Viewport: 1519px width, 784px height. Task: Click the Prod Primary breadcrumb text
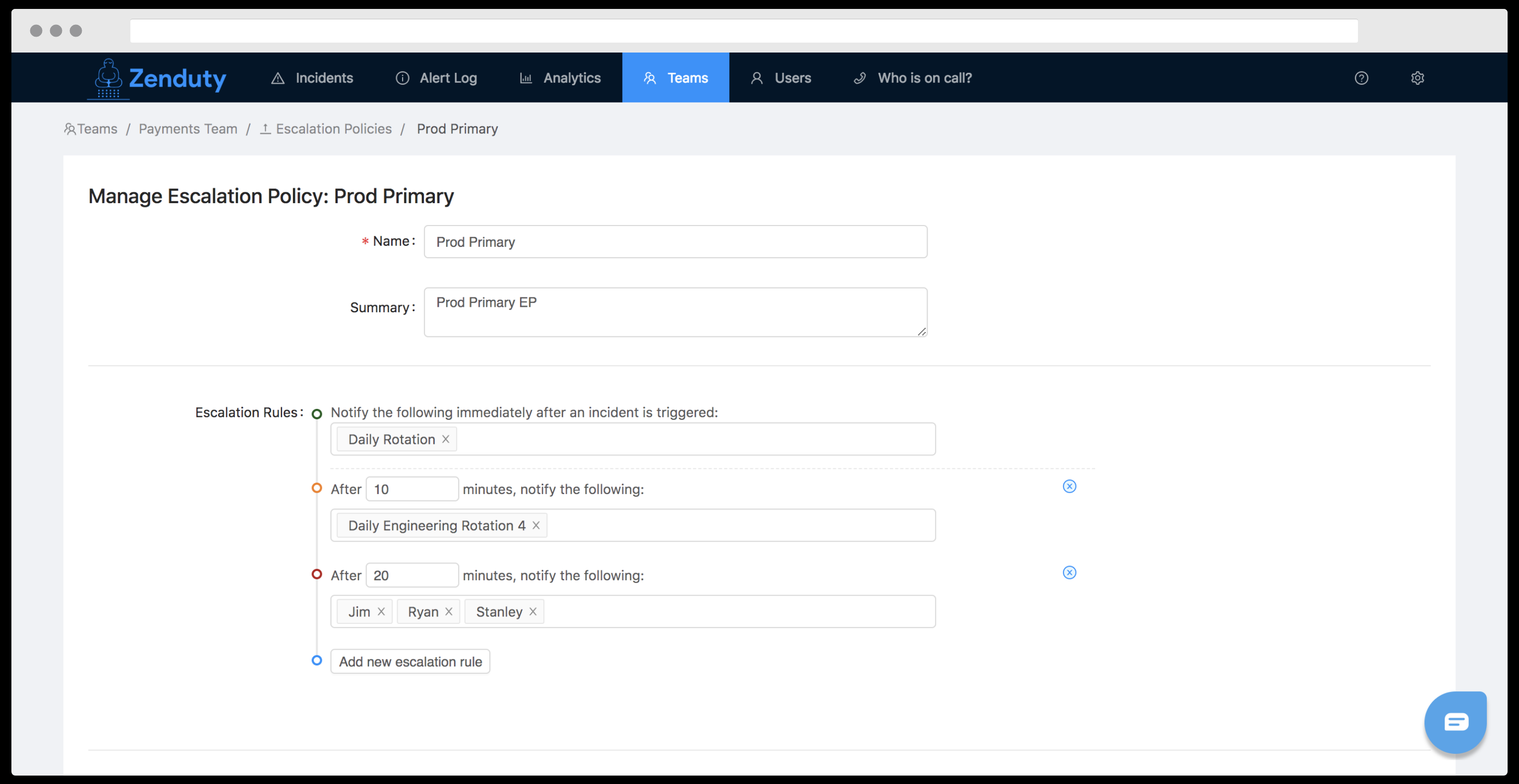pyautogui.click(x=458, y=128)
